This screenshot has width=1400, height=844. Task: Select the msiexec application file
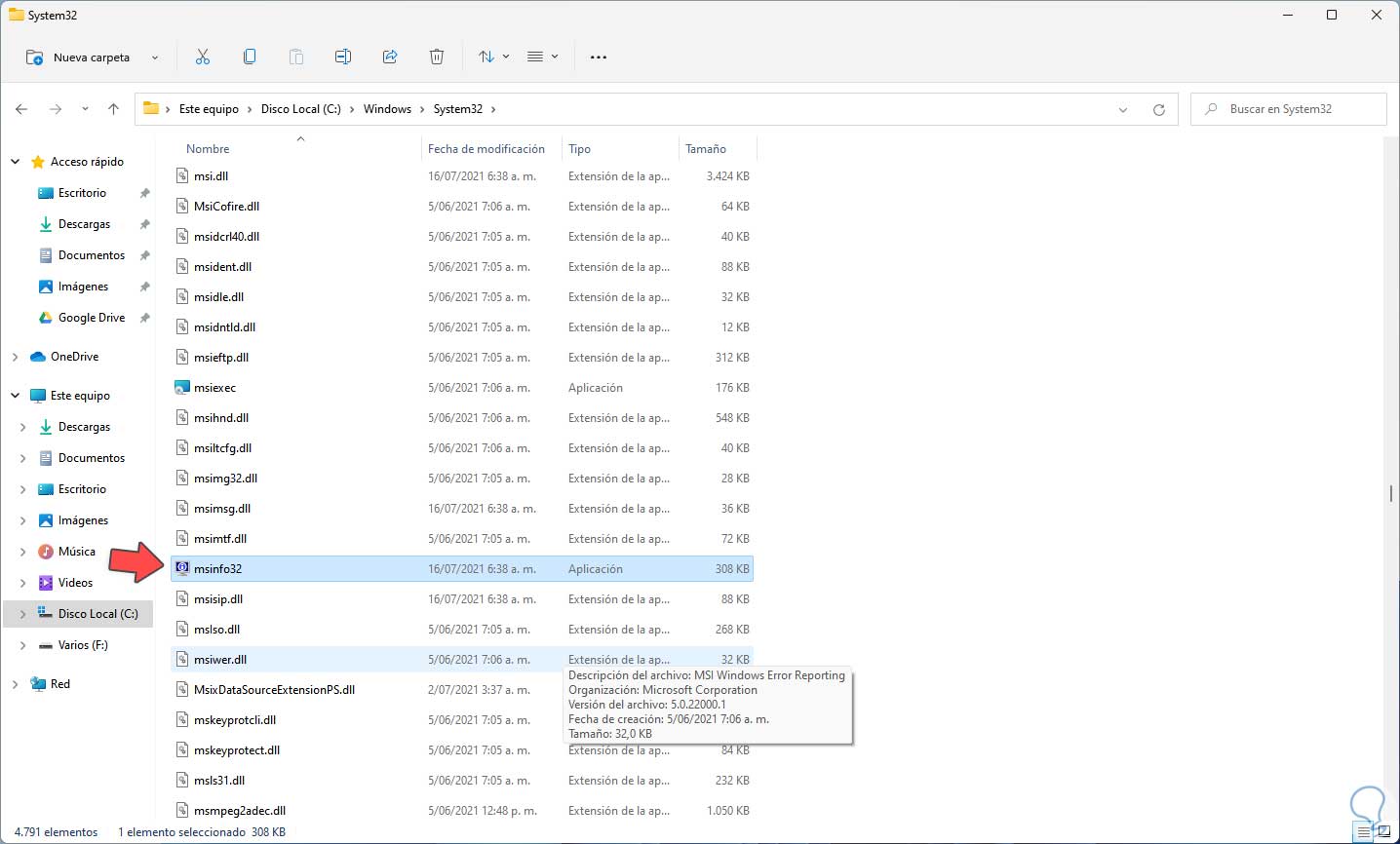point(214,388)
